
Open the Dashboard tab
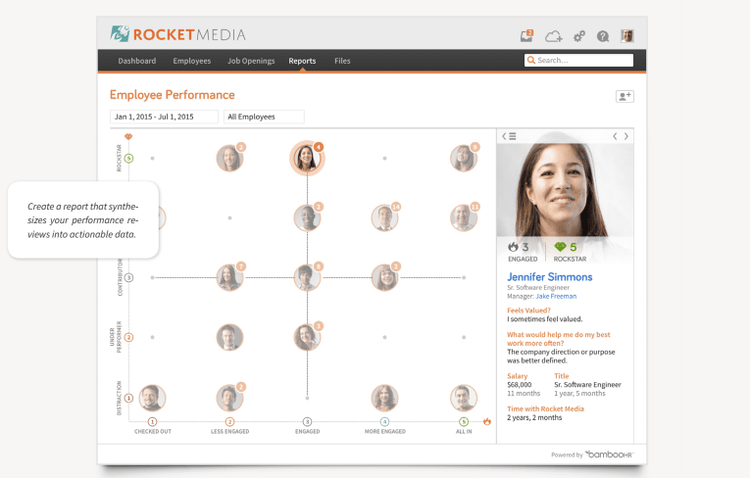137,61
